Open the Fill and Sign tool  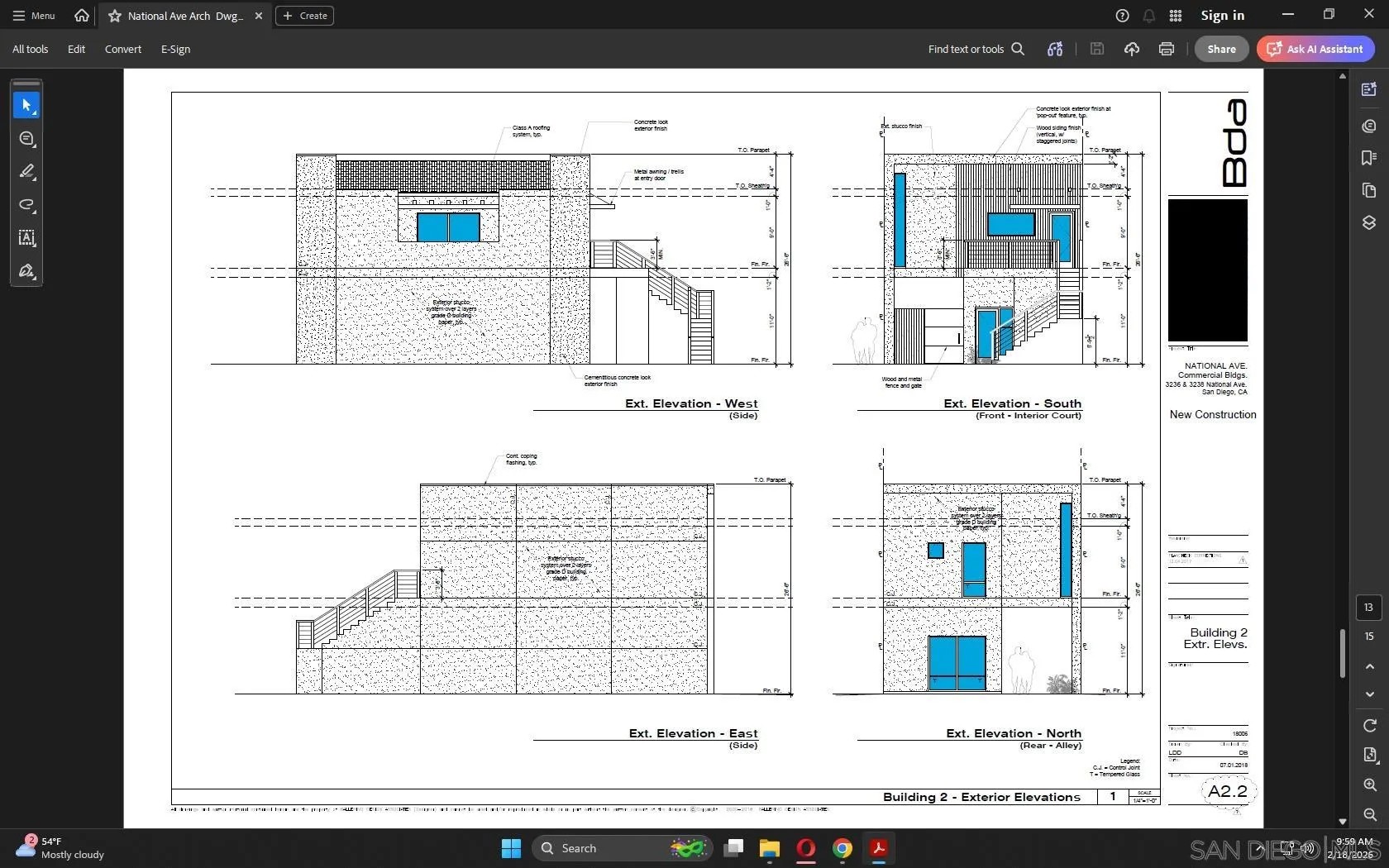(x=26, y=271)
